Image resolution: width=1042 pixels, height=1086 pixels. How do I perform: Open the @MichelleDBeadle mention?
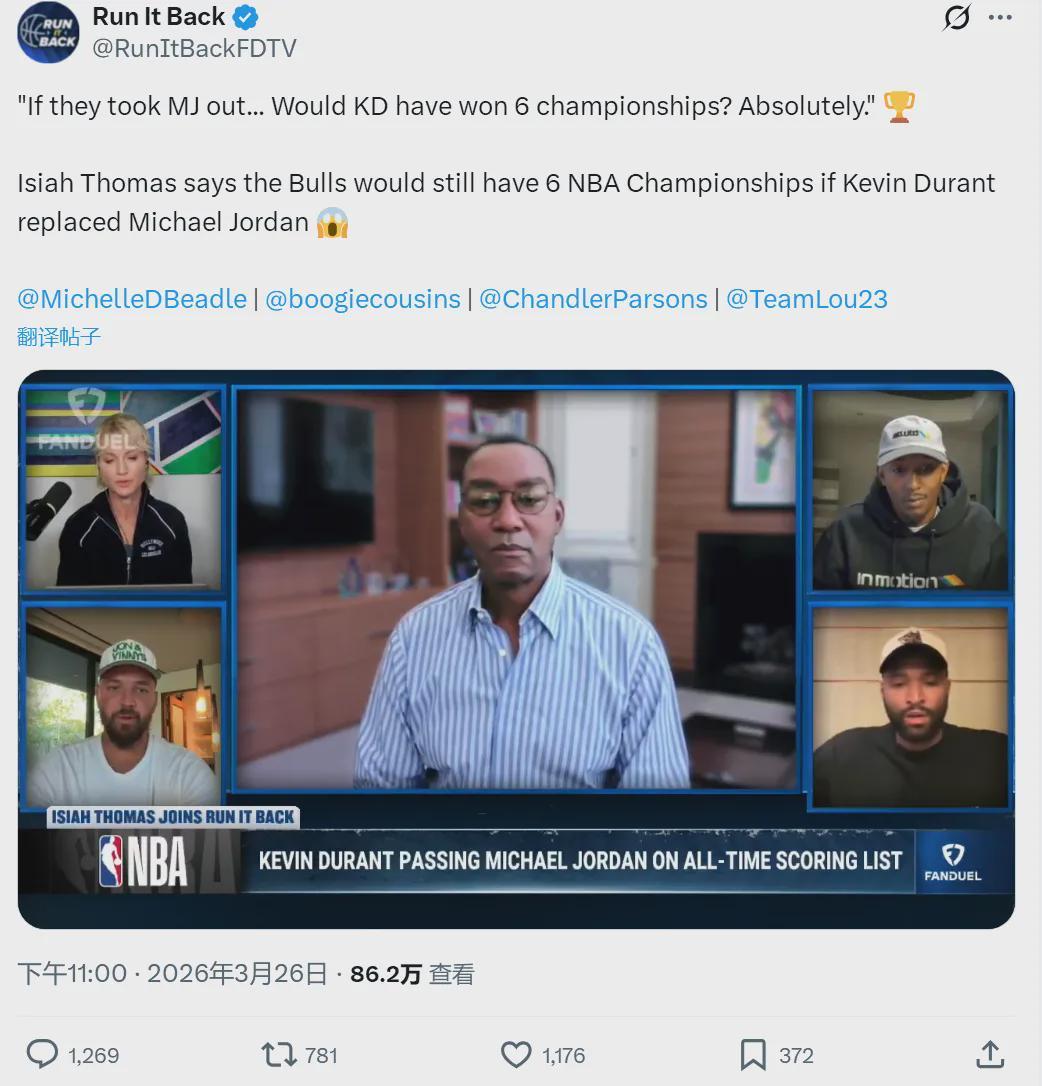(x=132, y=299)
